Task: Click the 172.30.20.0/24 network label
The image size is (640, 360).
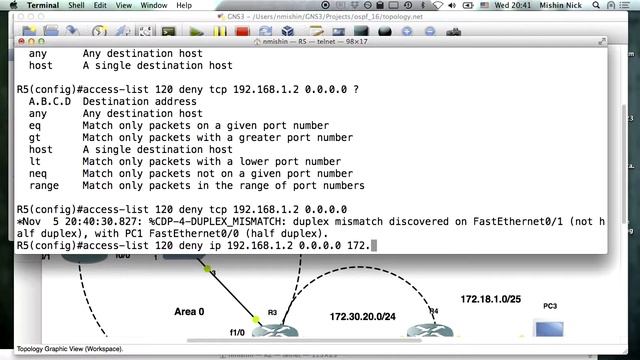Action: coord(362,317)
